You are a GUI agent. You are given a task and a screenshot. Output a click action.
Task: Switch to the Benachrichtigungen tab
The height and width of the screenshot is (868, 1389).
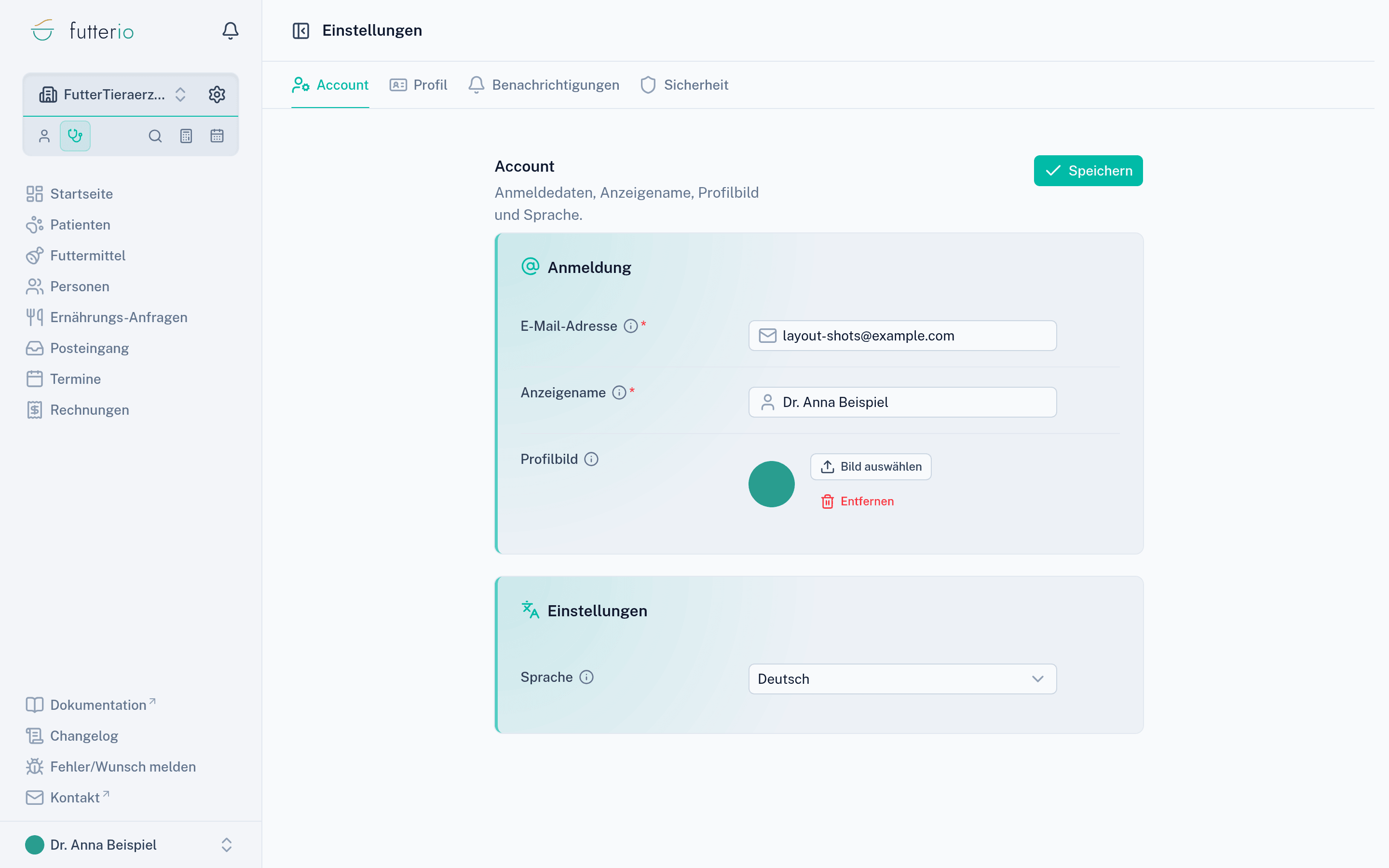[x=544, y=85]
